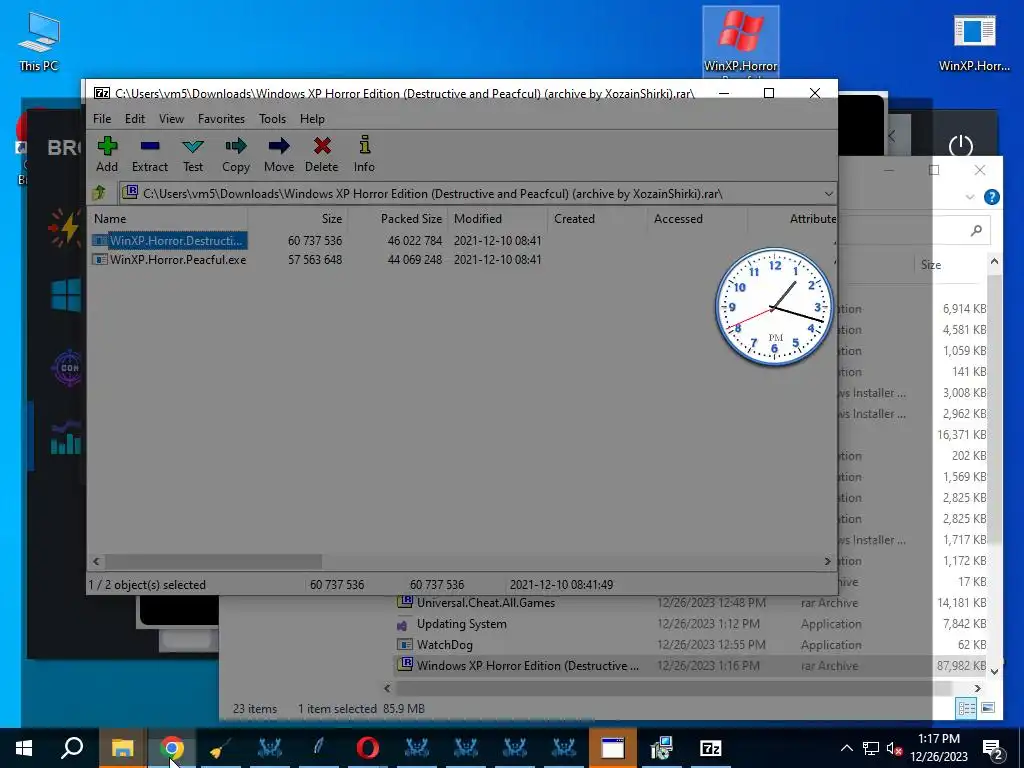Image resolution: width=1024 pixels, height=768 pixels.
Task: Click Explorer vertical scrollbar up arrow
Action: (x=994, y=261)
